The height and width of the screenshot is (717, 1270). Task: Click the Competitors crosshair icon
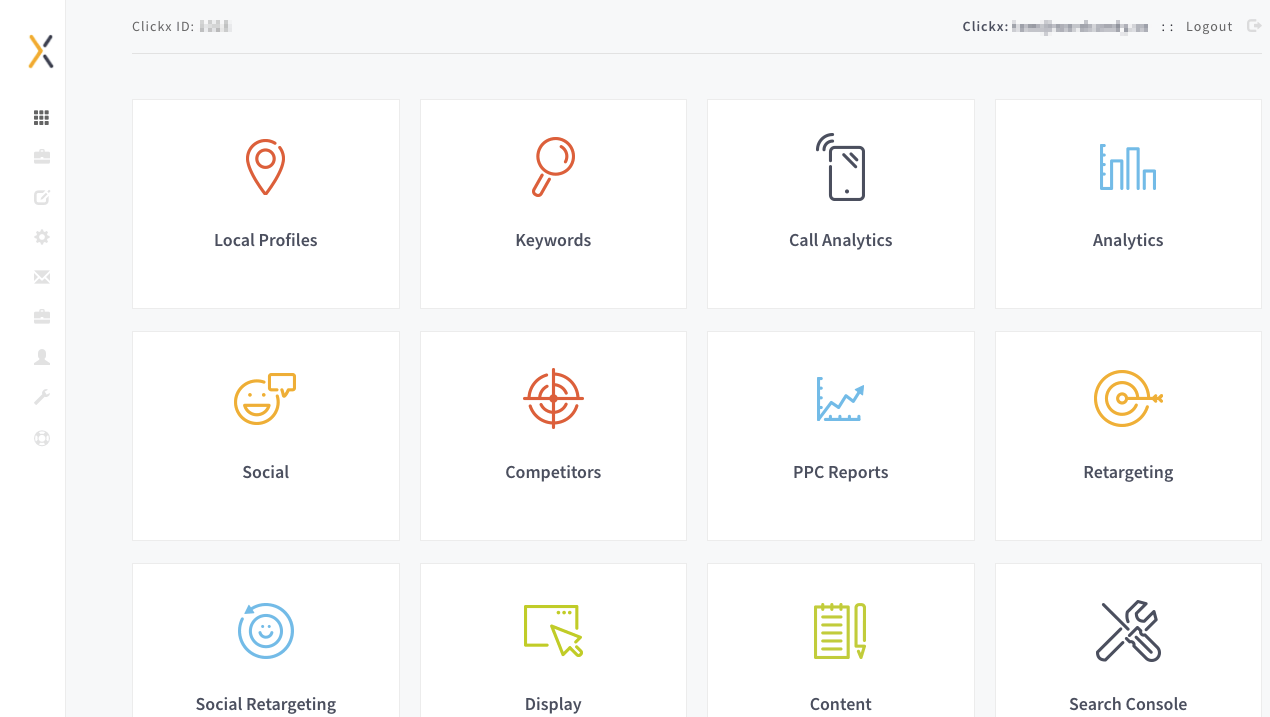point(553,398)
